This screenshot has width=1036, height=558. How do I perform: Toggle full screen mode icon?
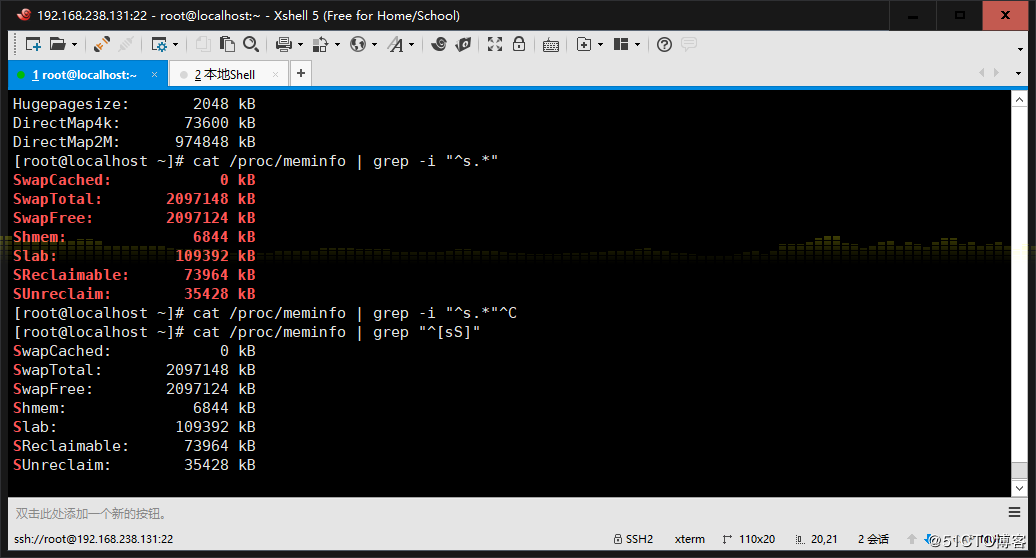click(495, 44)
